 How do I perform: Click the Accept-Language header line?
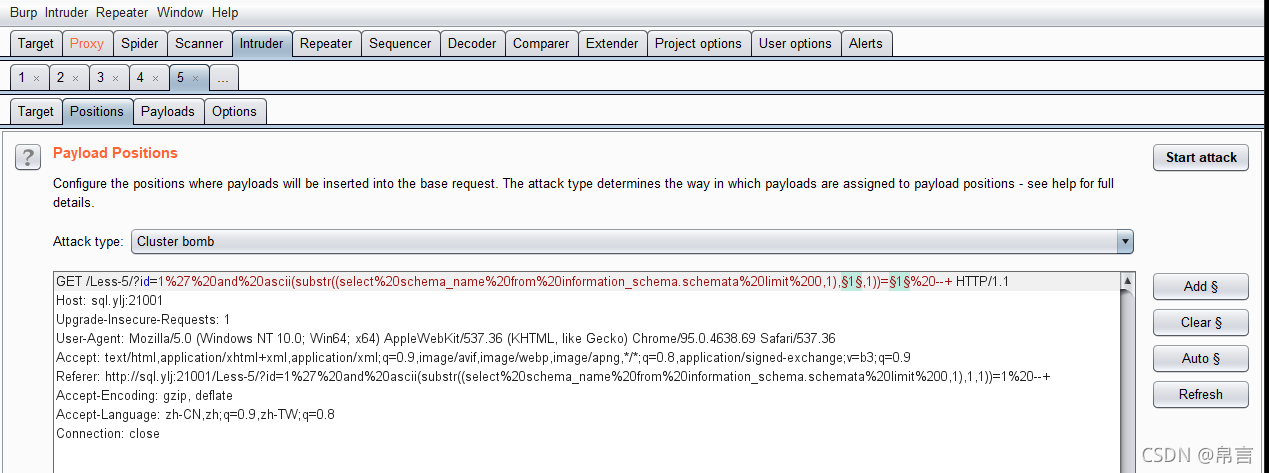click(x=196, y=414)
